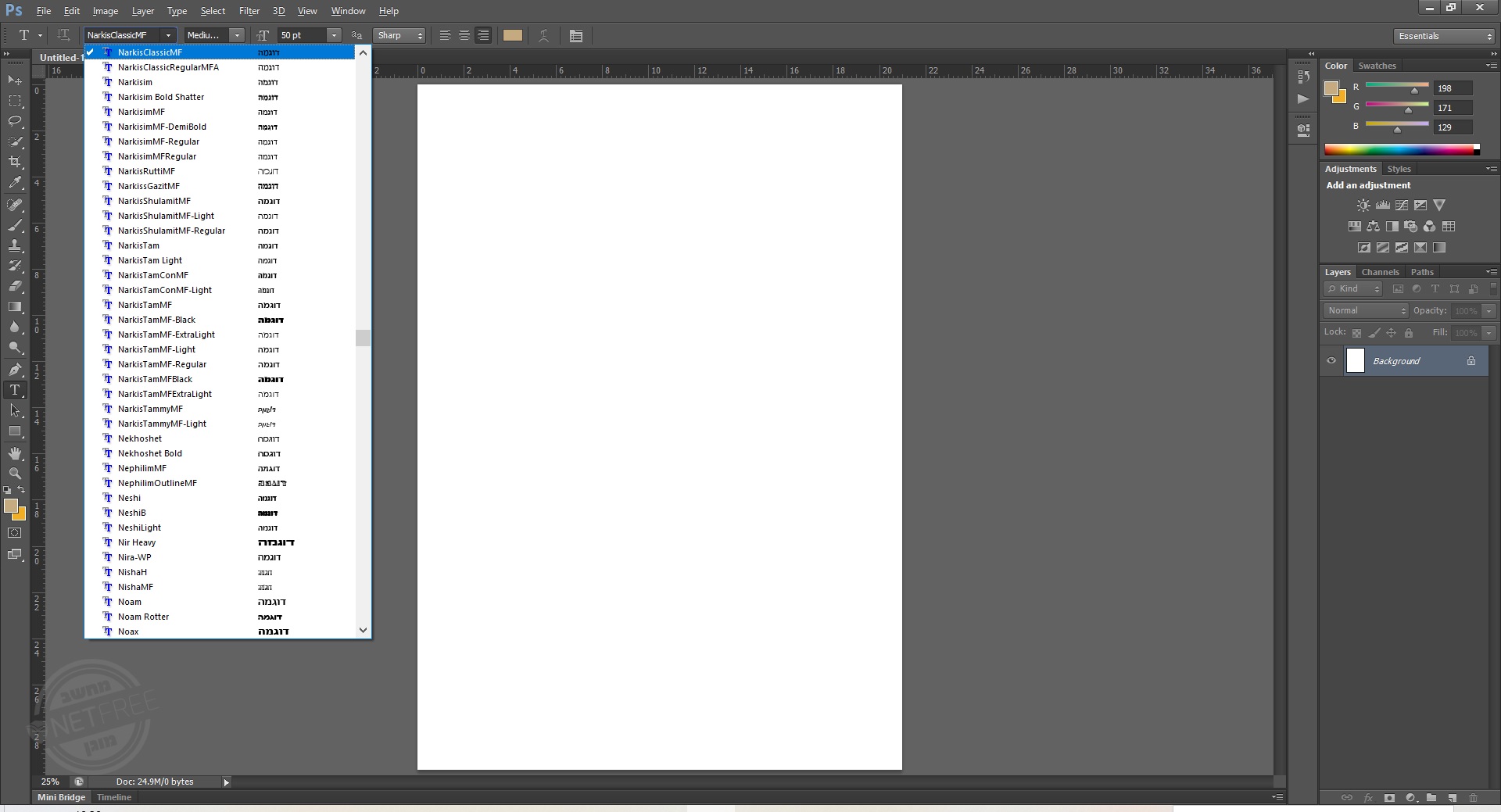Click the font size input field

302,35
